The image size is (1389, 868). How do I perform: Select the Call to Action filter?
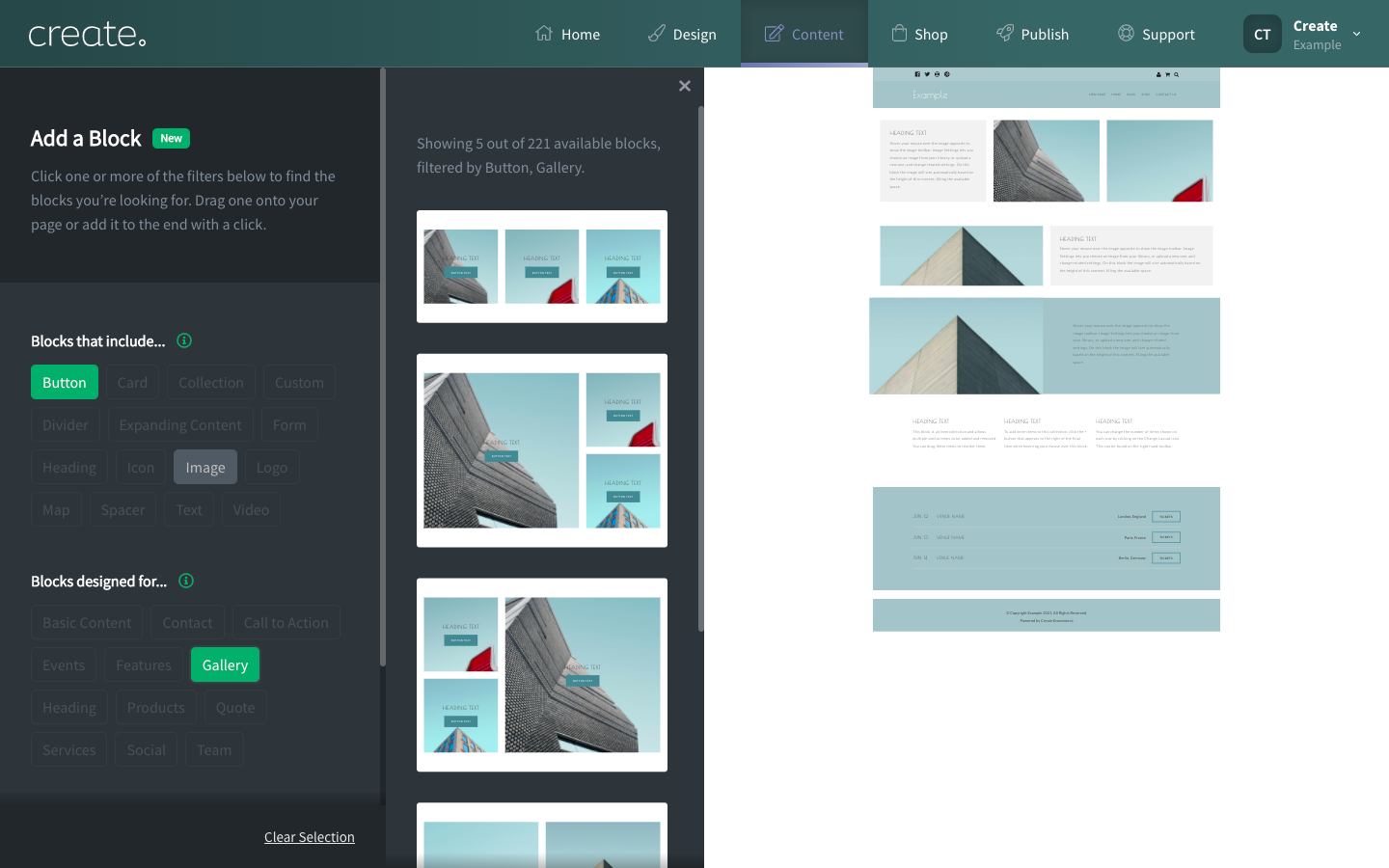[286, 622]
